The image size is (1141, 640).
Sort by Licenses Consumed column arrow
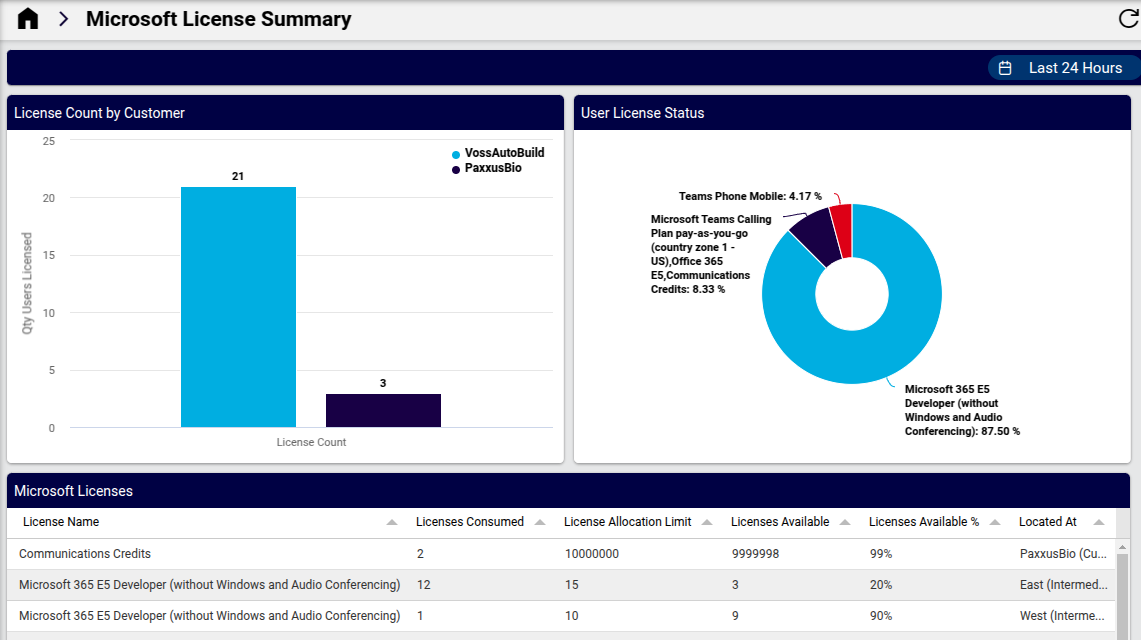540,522
